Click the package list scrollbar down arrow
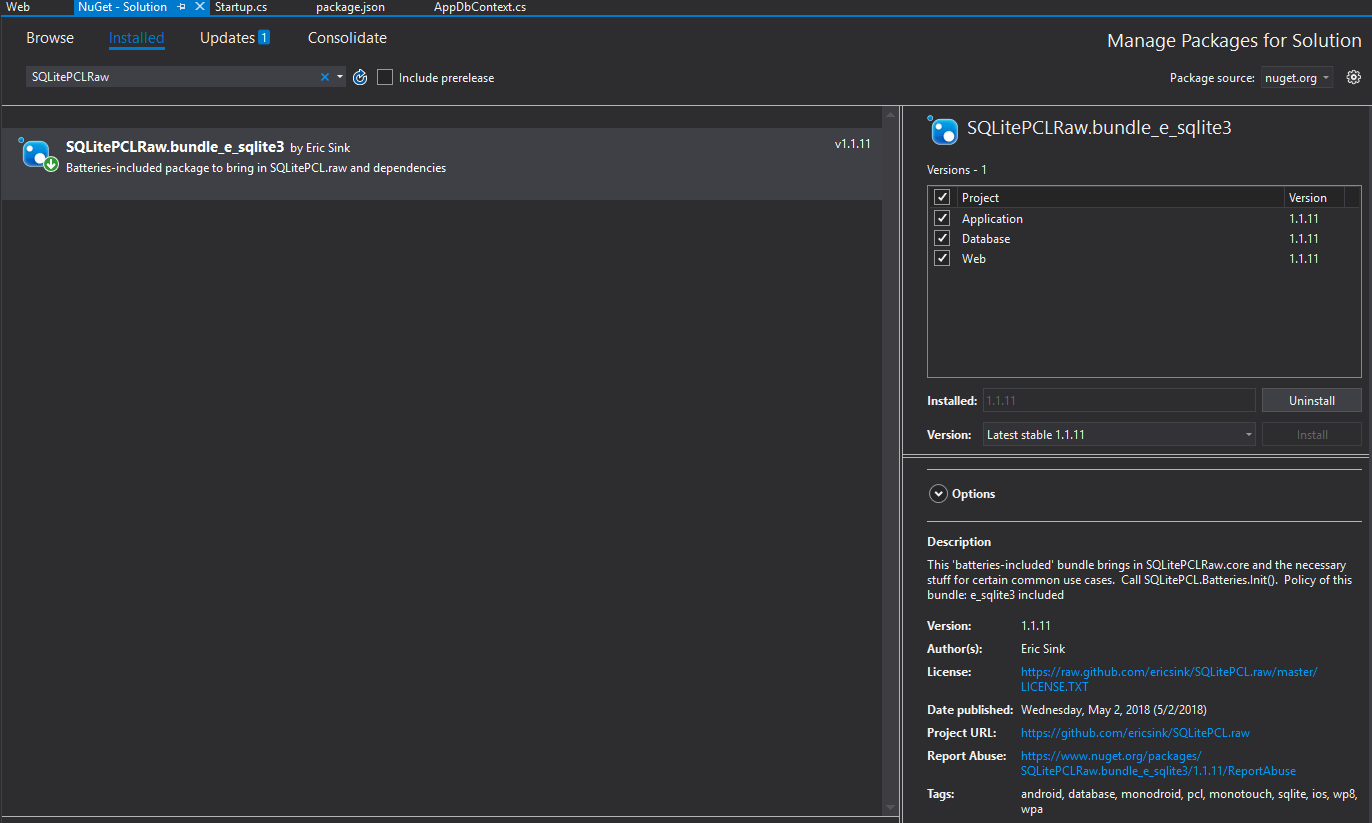Screen dimensions: 1372x823 (890, 807)
